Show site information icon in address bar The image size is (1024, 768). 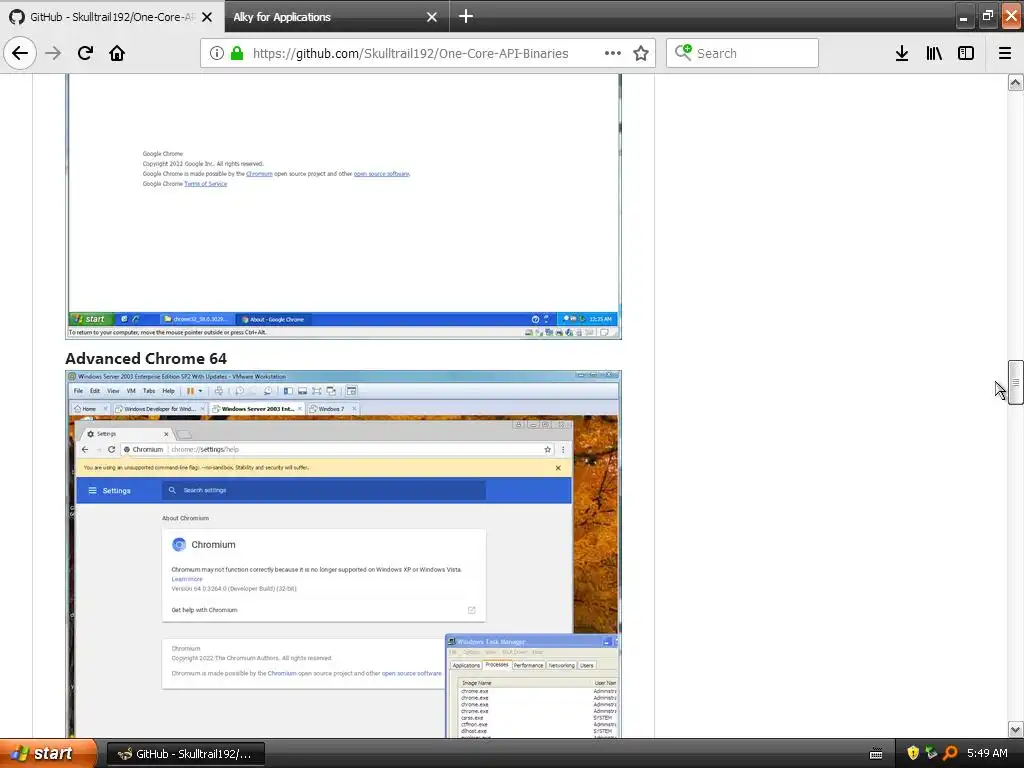[217, 54]
